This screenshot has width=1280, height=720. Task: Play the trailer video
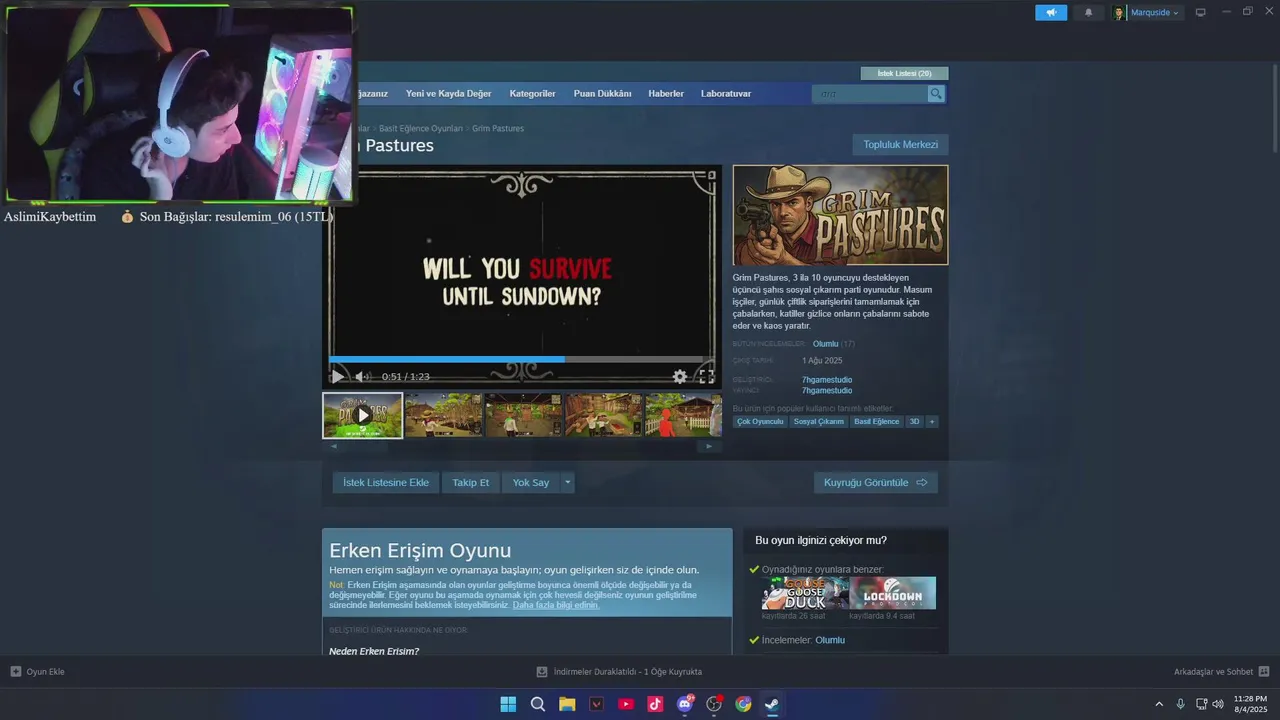(337, 377)
